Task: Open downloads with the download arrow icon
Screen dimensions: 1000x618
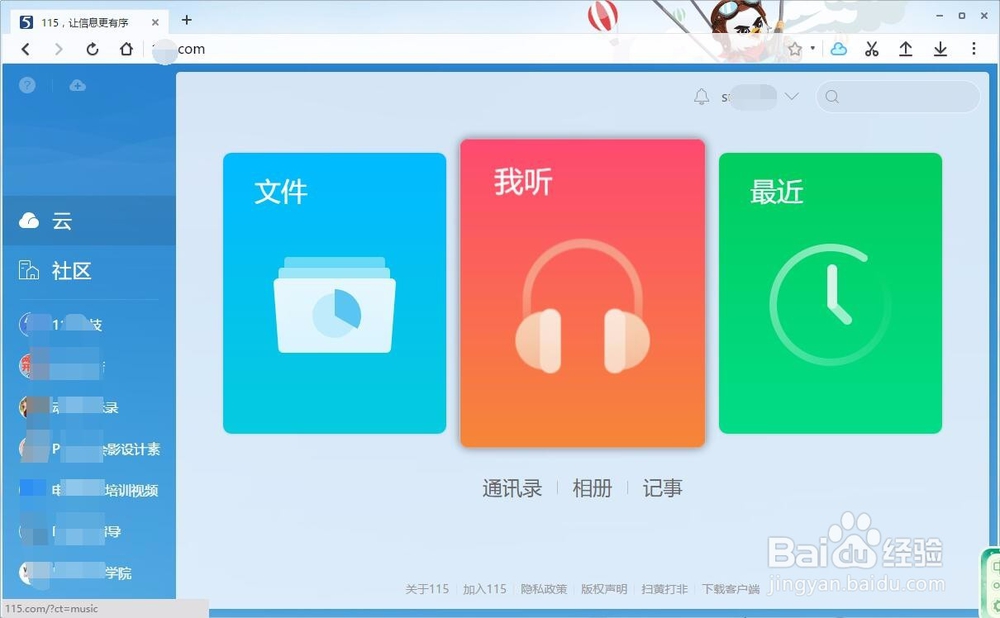Action: pos(940,49)
